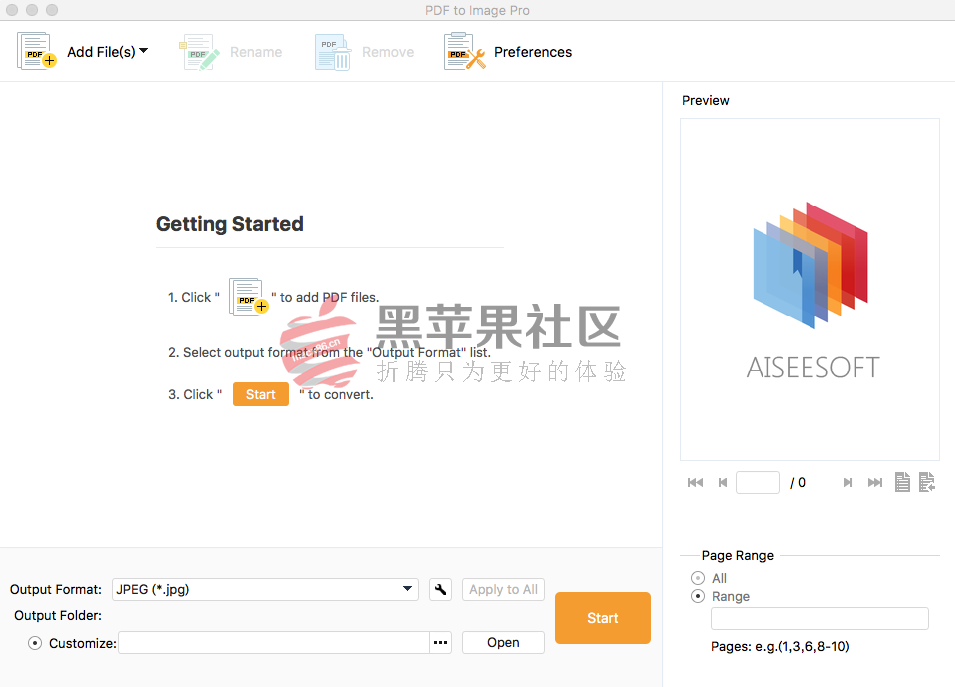Click the single page view icon
The height and width of the screenshot is (687, 955).
tap(902, 482)
